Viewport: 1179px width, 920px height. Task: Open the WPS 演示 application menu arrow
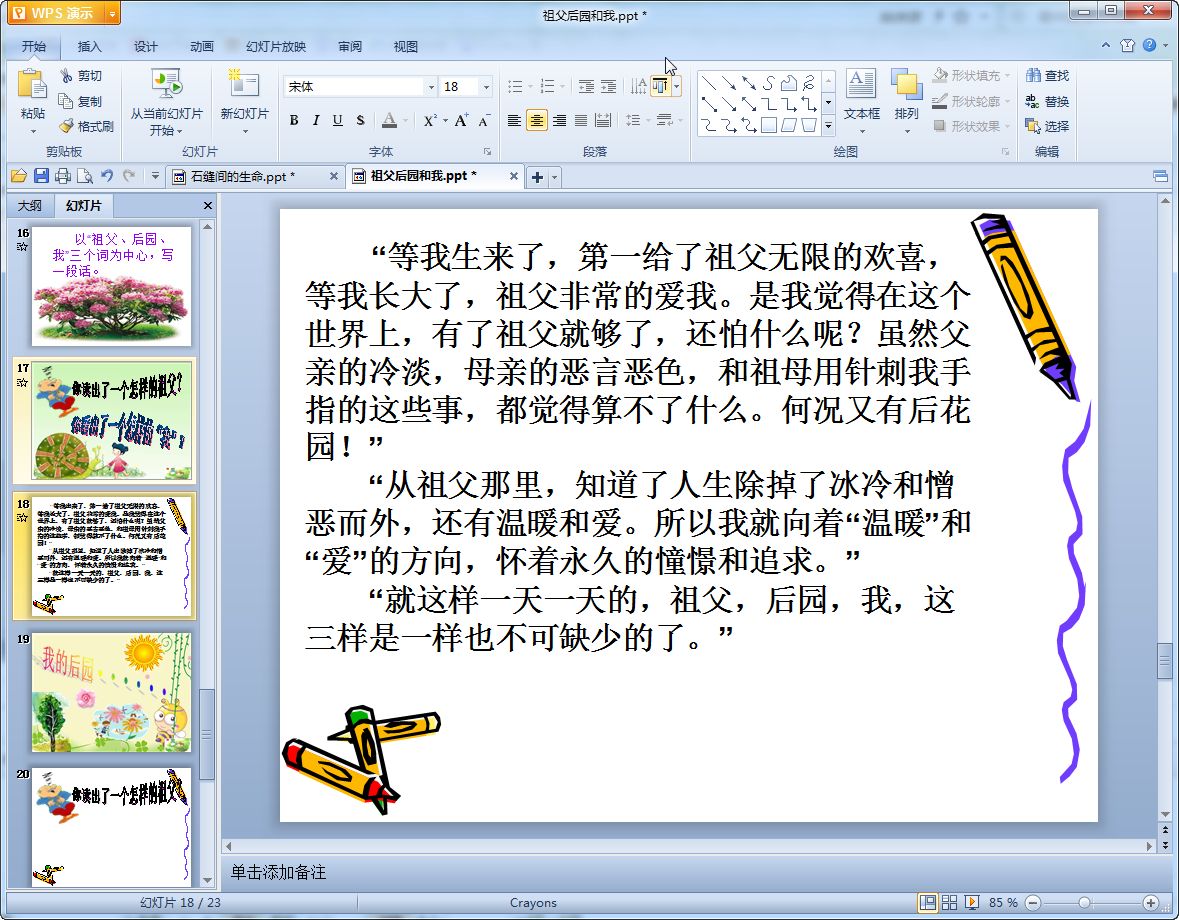(112, 14)
